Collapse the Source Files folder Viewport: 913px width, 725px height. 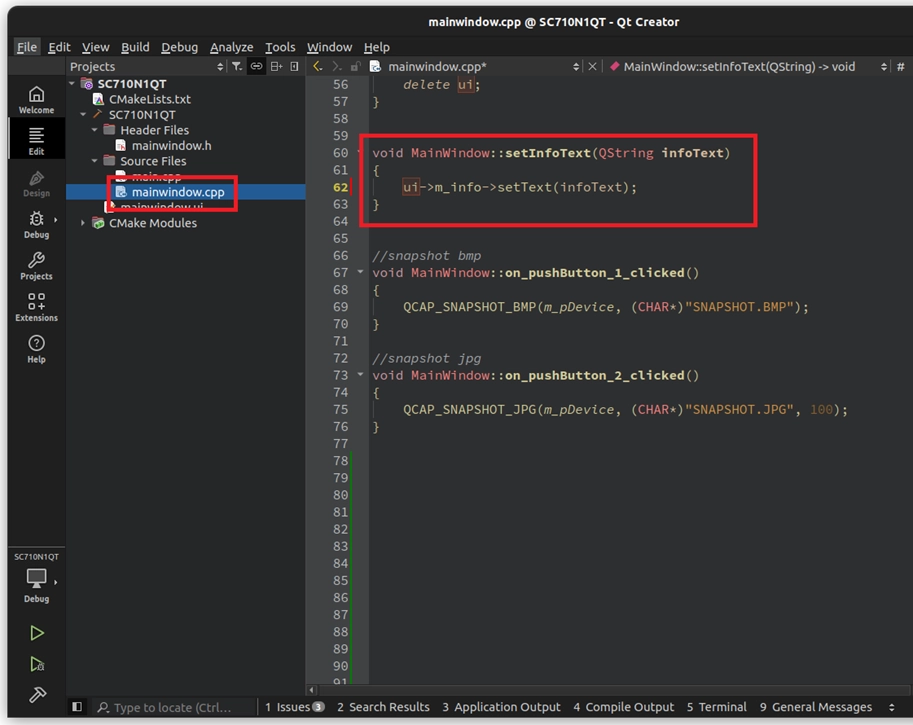click(94, 161)
